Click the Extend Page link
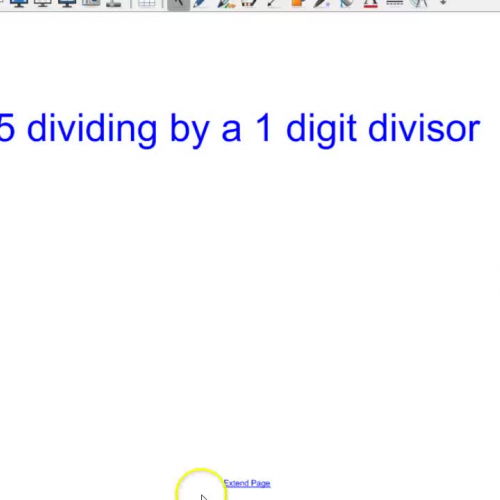Image resolution: width=500 pixels, height=500 pixels. [247, 483]
